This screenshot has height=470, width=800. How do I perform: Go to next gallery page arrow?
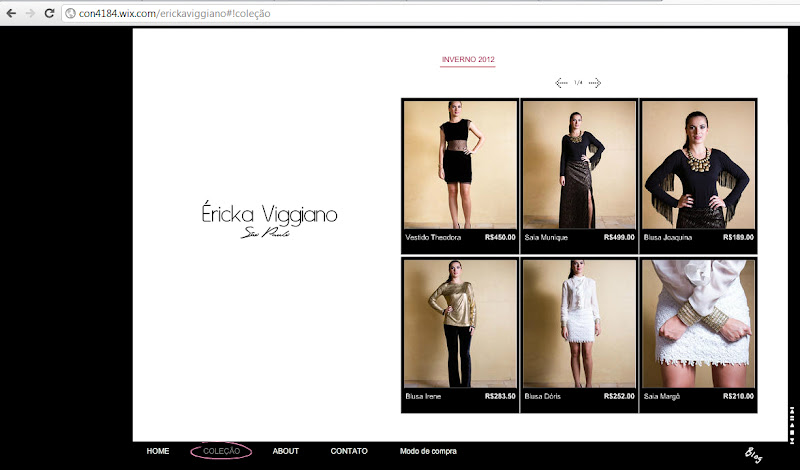pyautogui.click(x=595, y=83)
